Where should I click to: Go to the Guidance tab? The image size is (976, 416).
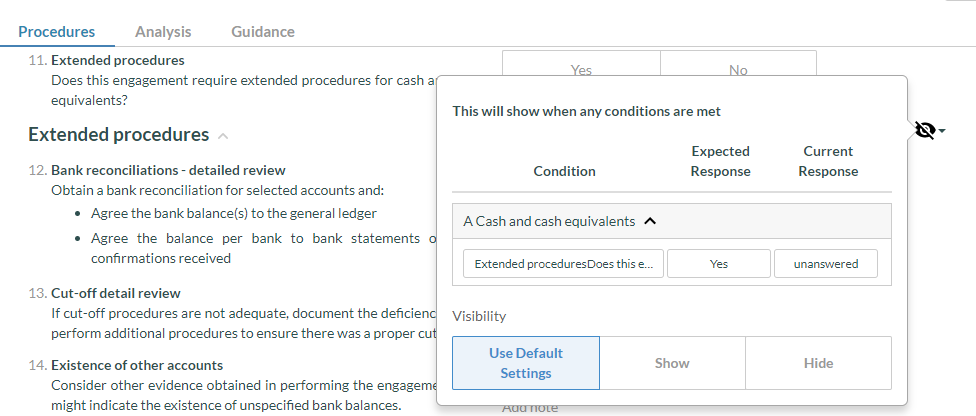263,31
